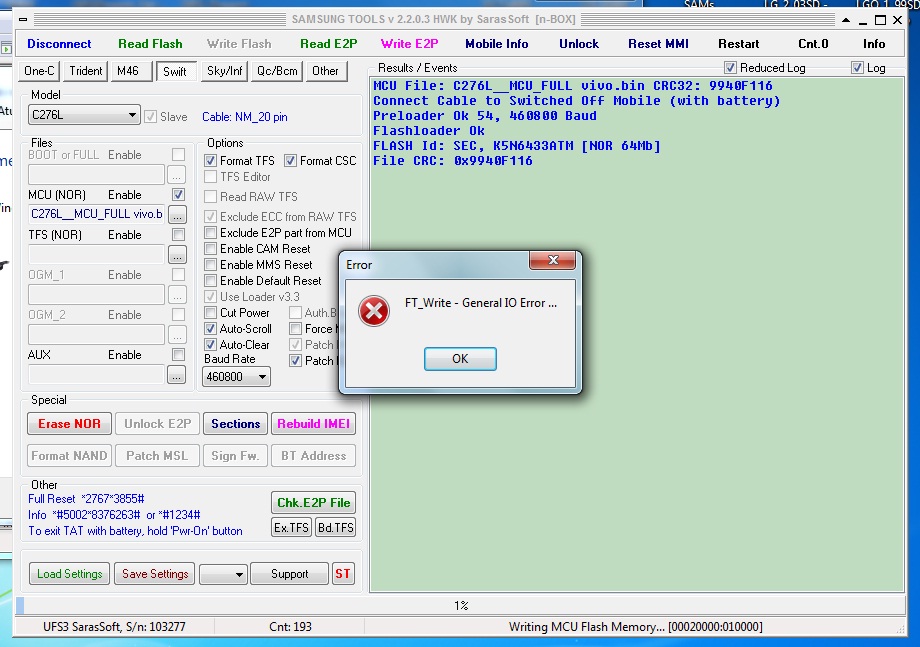This screenshot has width=920, height=647.
Task: Click the 'Preloader Ok 54, 460800 Baud' log line
Action: (485, 116)
